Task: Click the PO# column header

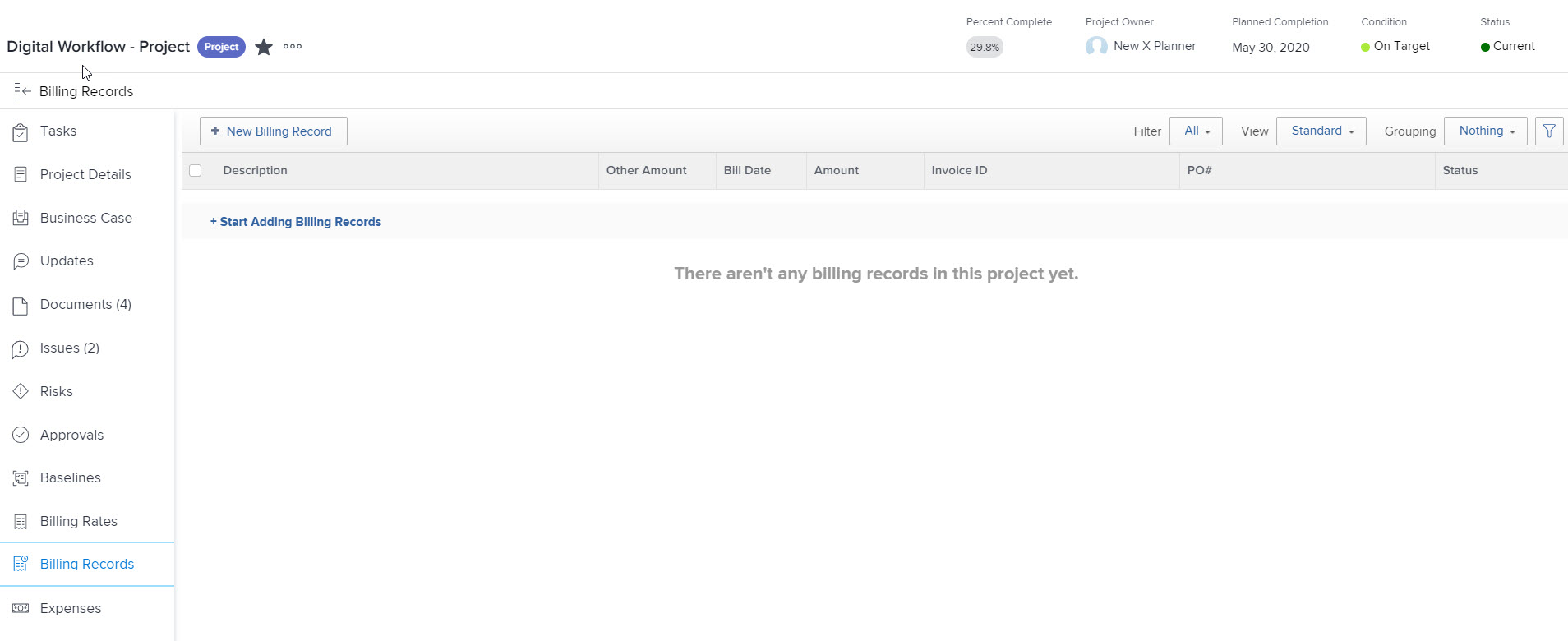Action: pyautogui.click(x=1199, y=171)
